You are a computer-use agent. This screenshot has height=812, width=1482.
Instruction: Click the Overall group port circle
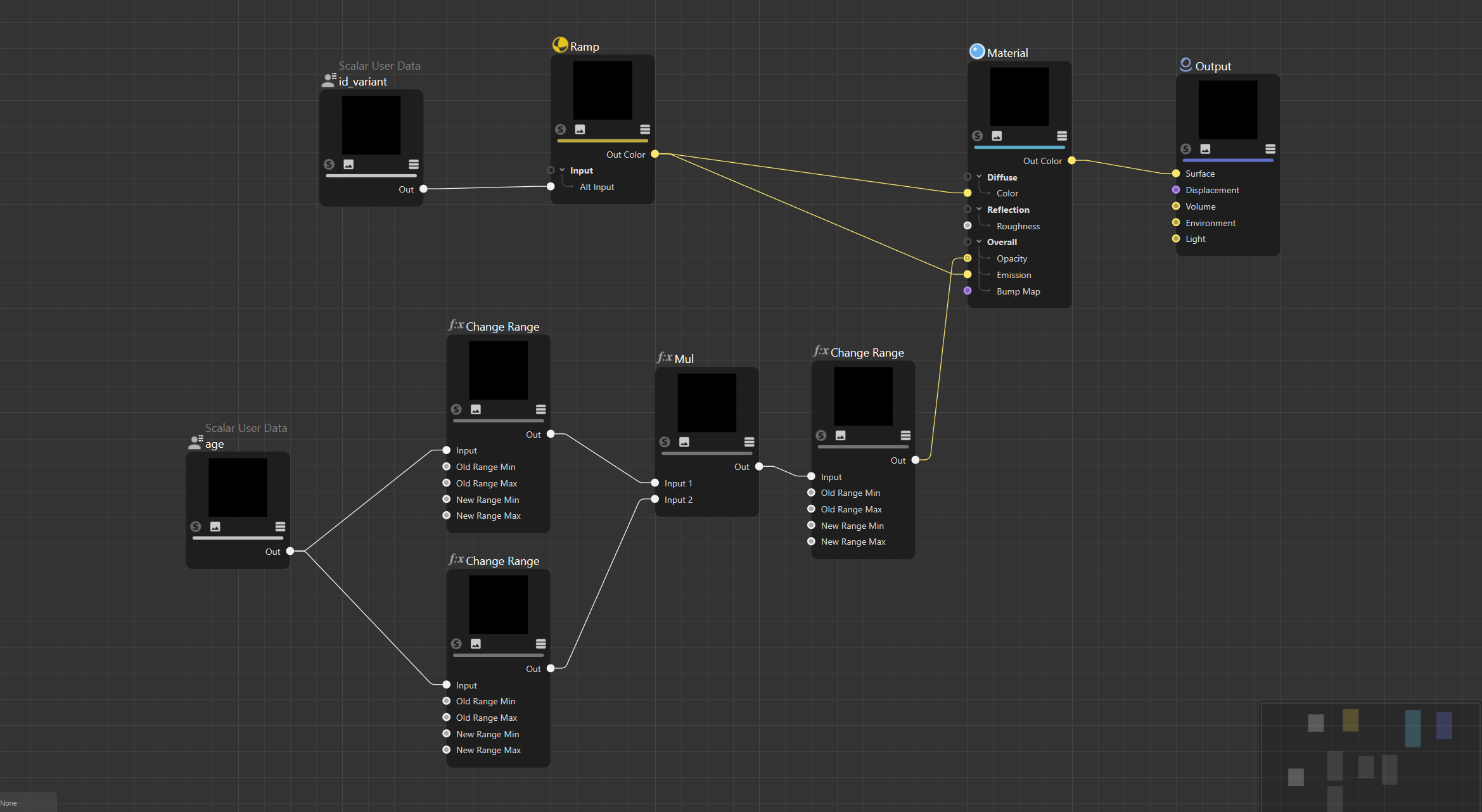point(968,241)
